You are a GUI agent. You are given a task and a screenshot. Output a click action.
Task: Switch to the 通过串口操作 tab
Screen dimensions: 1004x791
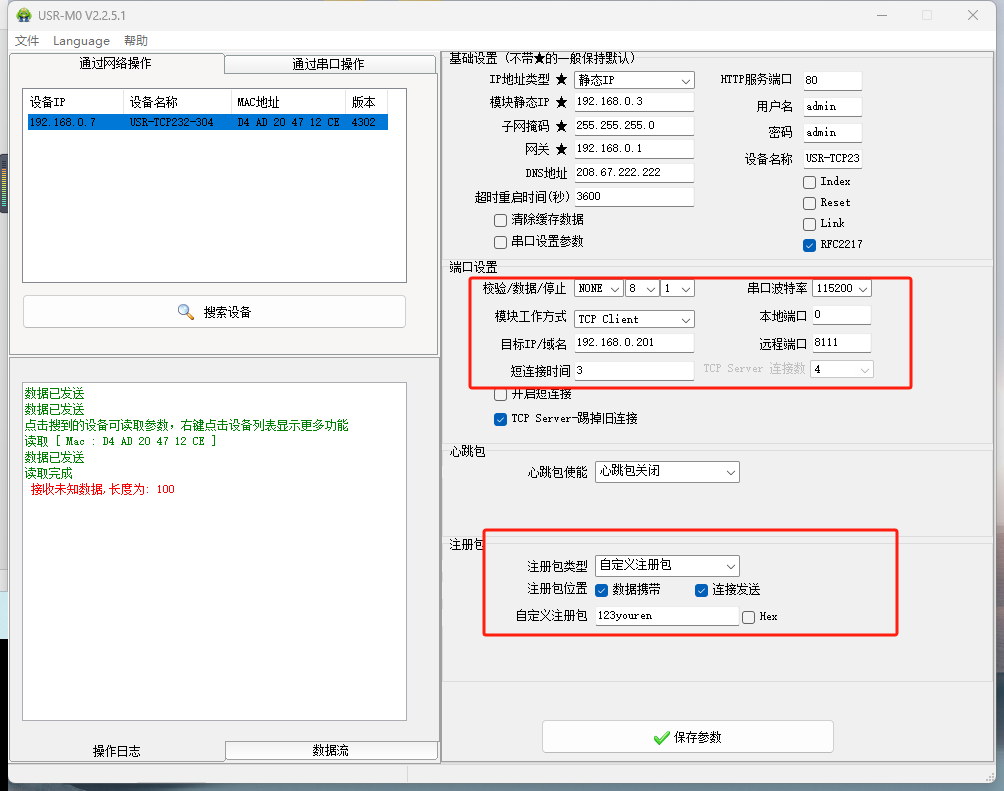click(328, 64)
